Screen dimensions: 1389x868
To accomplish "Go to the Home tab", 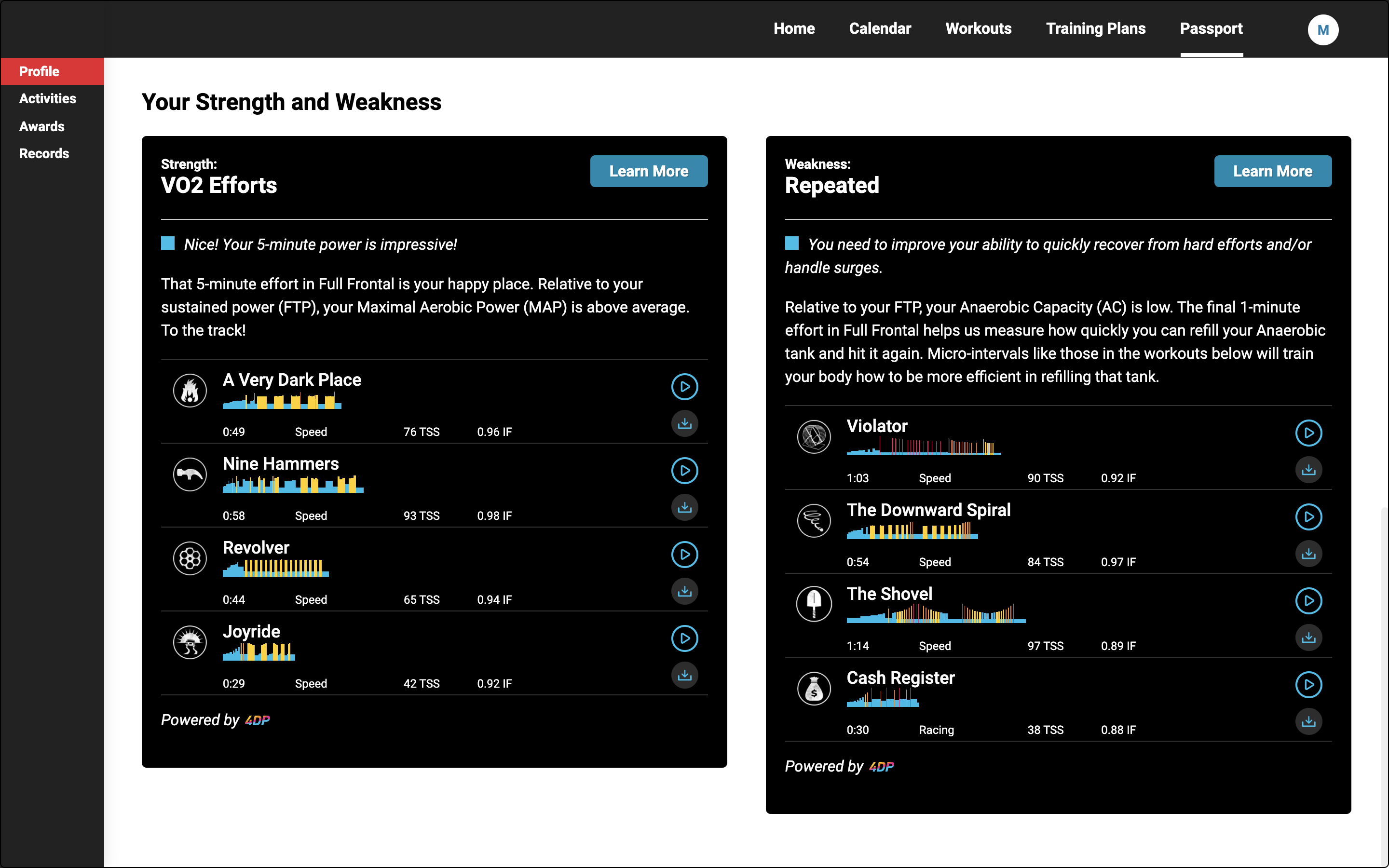I will pos(794,29).
